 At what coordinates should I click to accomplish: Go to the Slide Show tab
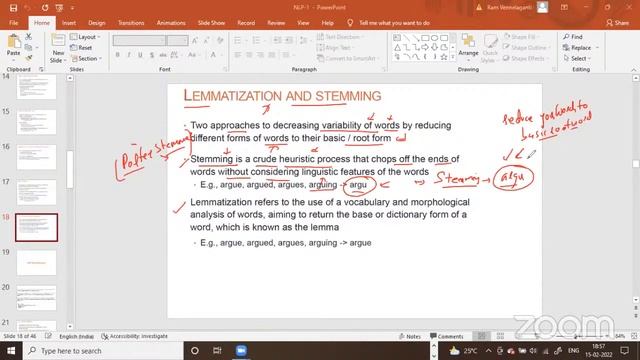[x=211, y=23]
